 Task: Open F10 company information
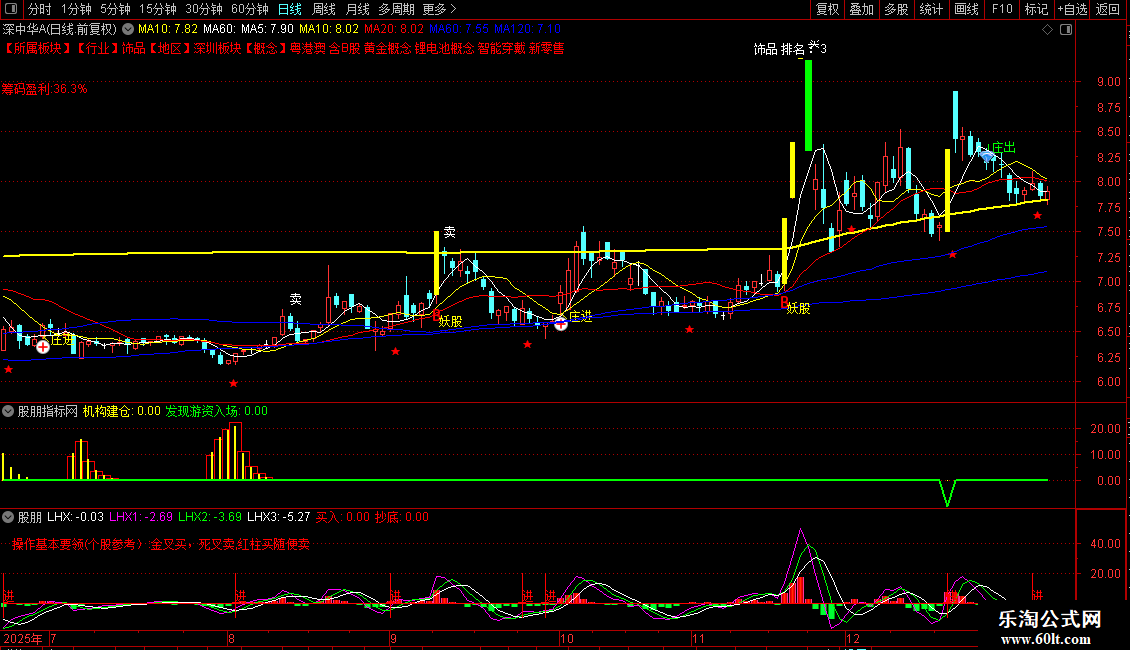[x=1002, y=9]
